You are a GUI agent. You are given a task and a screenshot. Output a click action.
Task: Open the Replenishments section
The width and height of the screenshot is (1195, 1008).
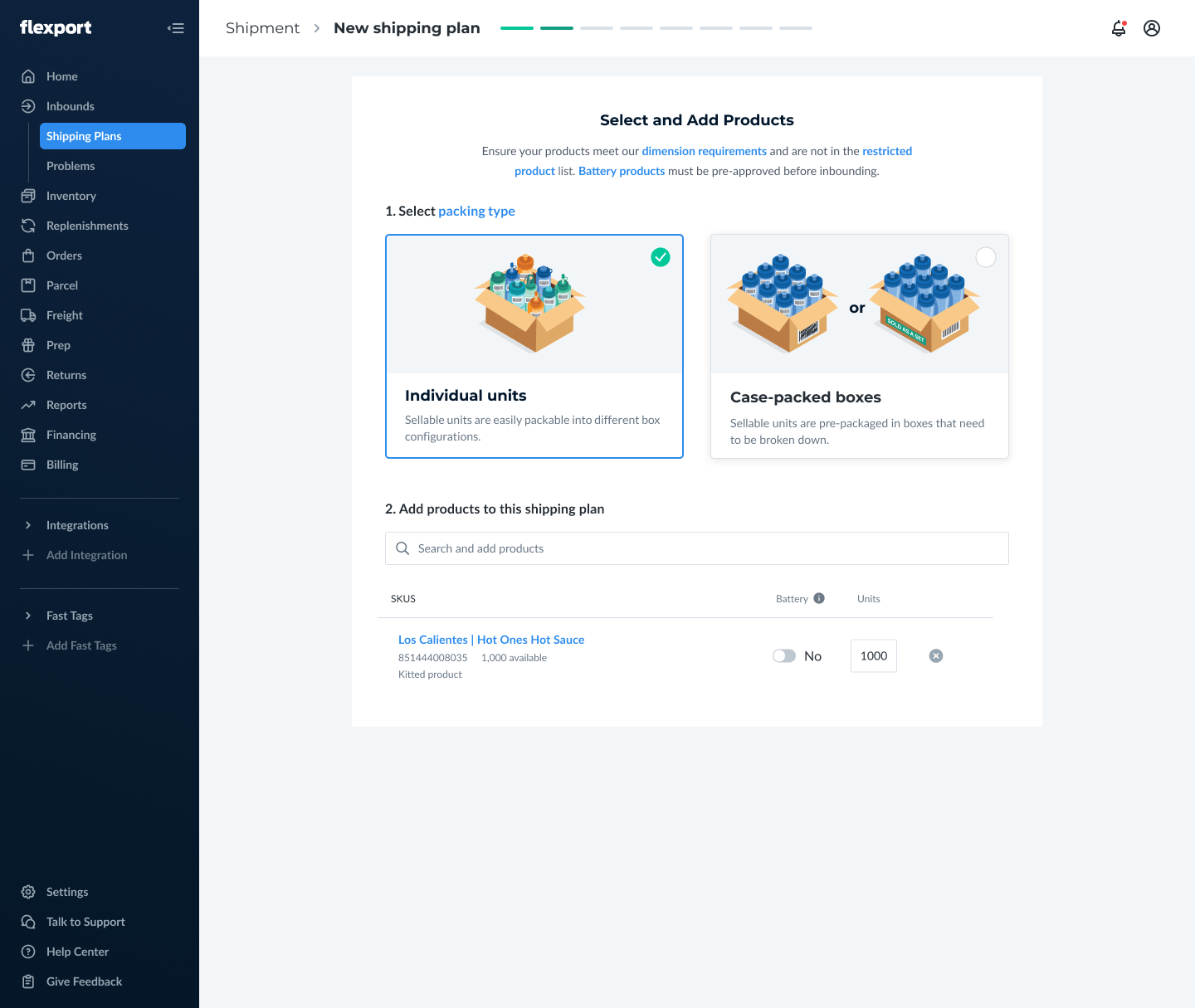(87, 226)
